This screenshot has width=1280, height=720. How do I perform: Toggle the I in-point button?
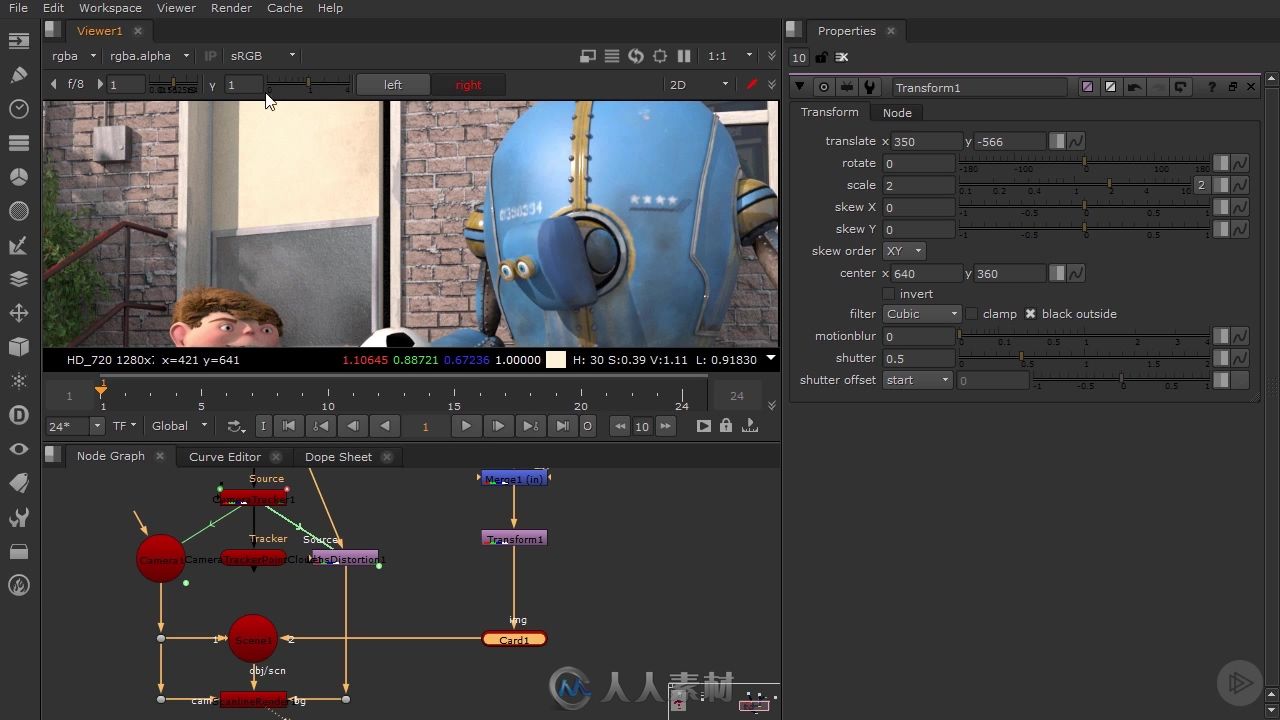[263, 426]
